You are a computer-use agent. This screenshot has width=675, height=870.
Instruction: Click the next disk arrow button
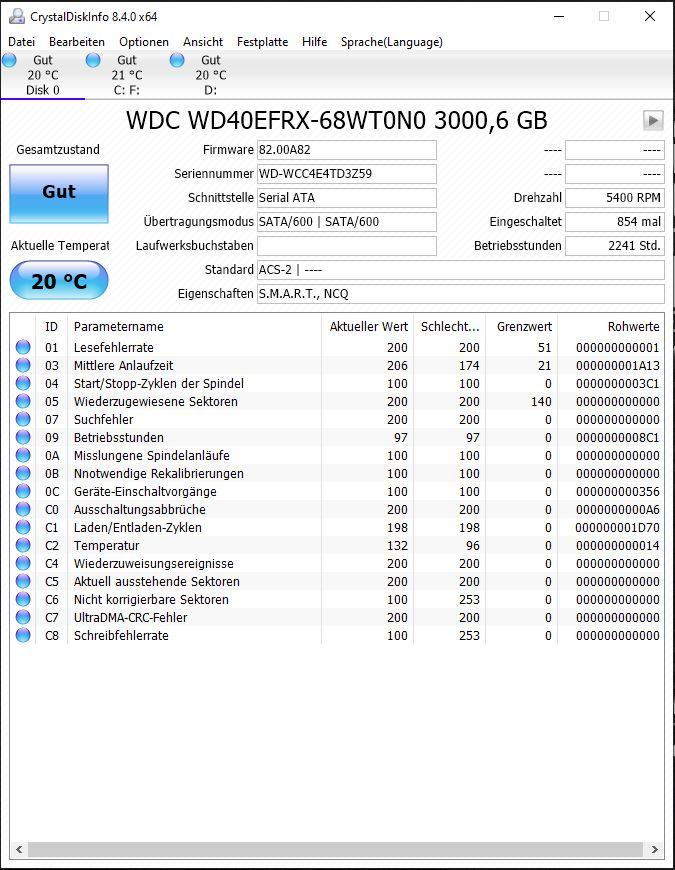(x=653, y=120)
